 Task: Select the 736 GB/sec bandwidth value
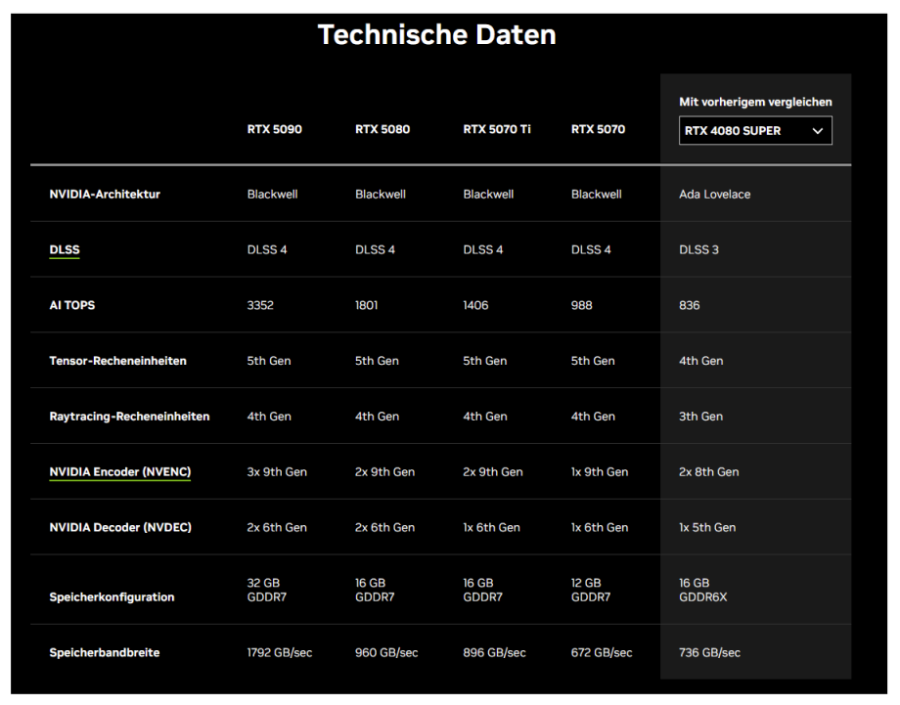pyautogui.click(x=709, y=653)
